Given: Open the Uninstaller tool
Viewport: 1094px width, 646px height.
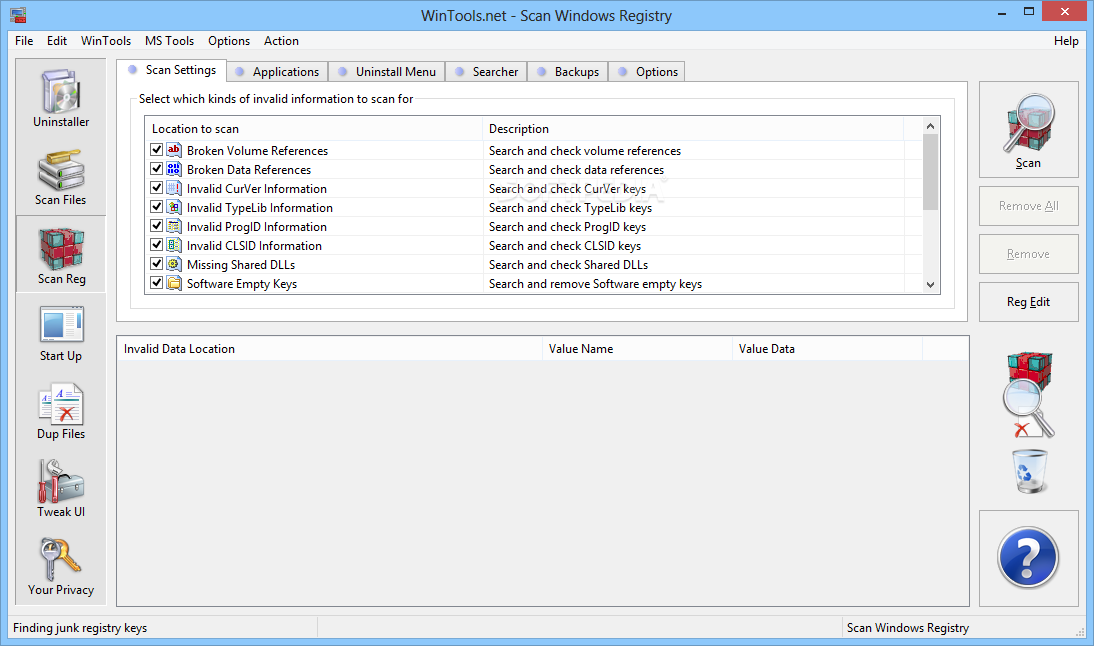Looking at the screenshot, I should click(x=61, y=98).
